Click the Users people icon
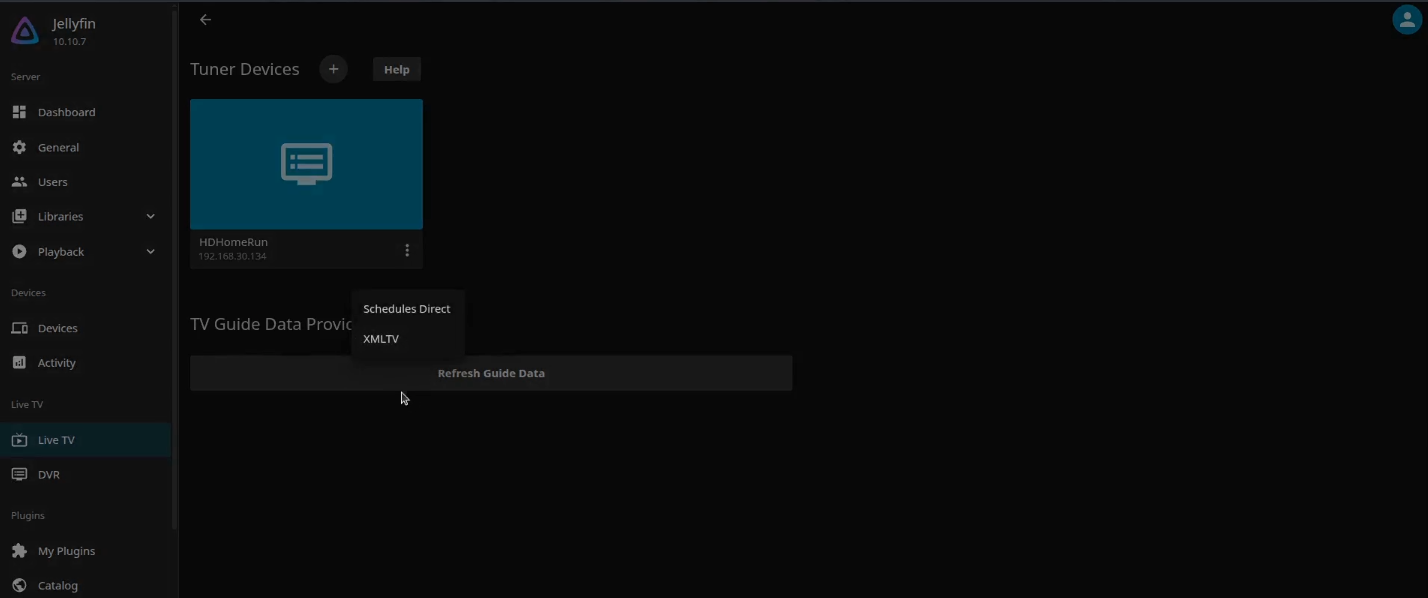Image resolution: width=1428 pixels, height=598 pixels. [x=19, y=182]
